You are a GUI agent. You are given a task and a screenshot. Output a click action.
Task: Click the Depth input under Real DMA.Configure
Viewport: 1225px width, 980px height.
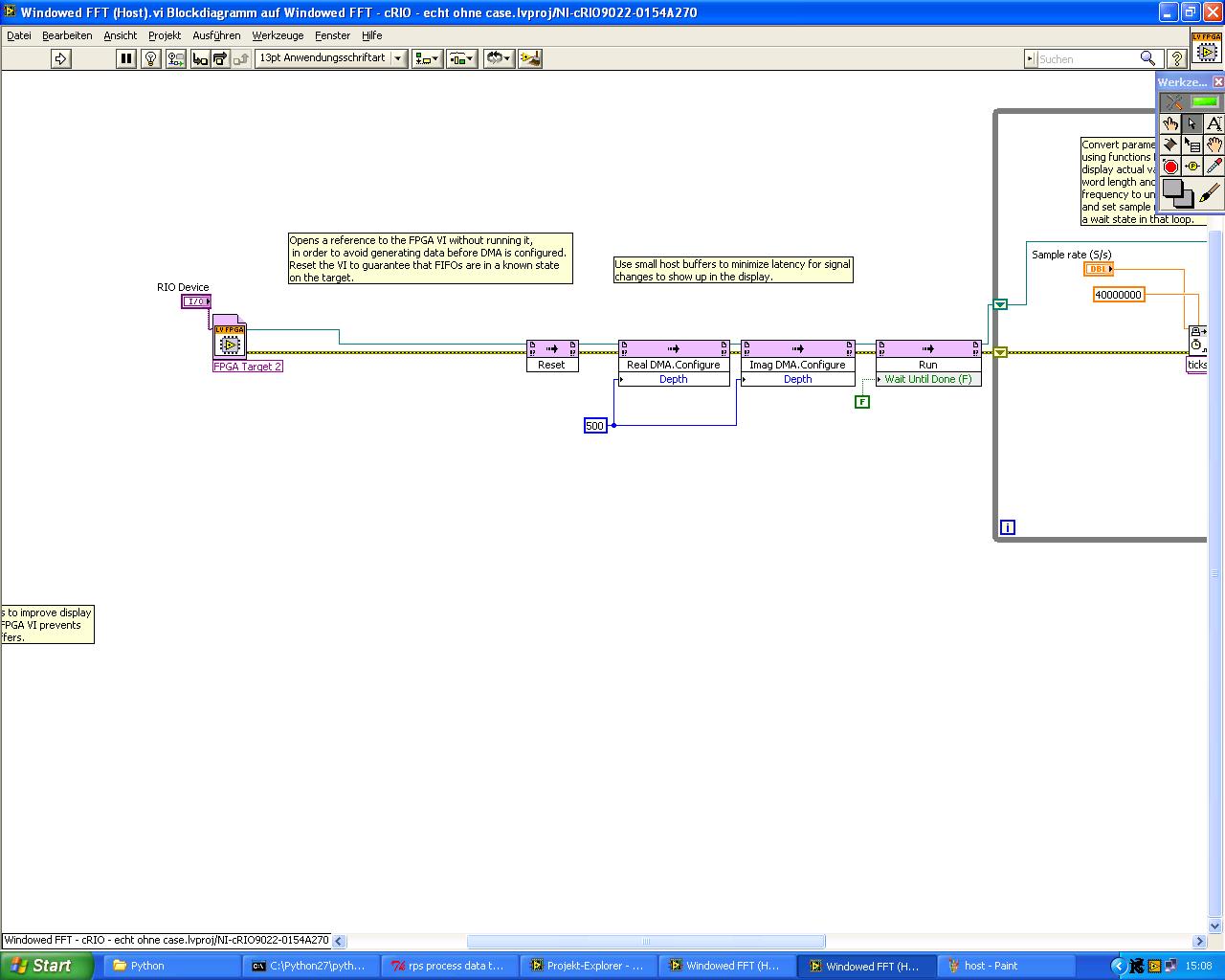tap(674, 380)
